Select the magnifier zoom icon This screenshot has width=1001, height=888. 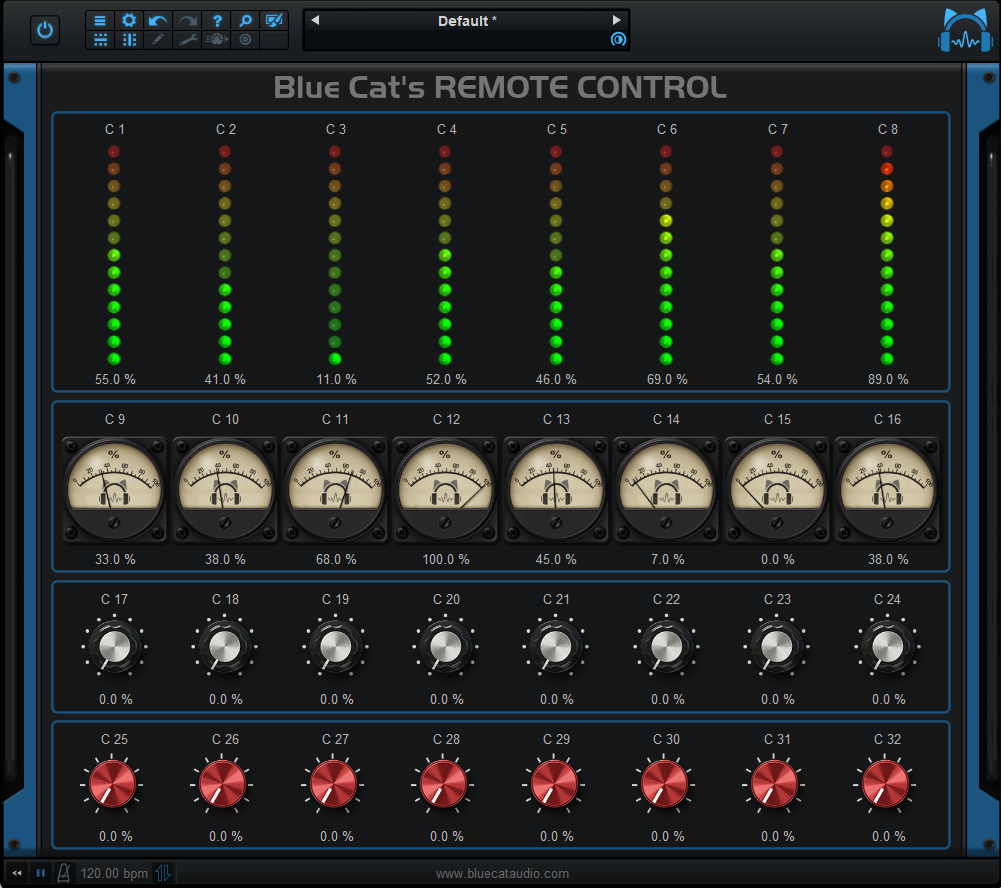tap(245, 20)
